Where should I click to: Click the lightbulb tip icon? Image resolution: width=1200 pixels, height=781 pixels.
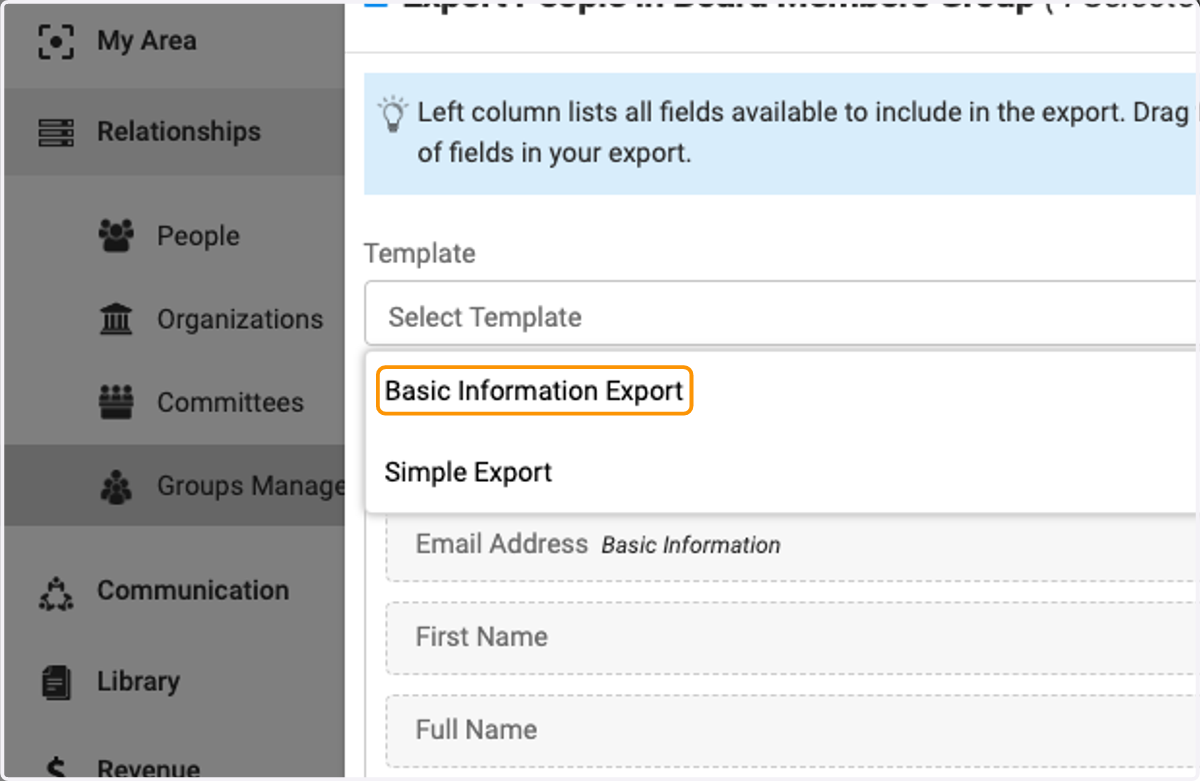393,115
